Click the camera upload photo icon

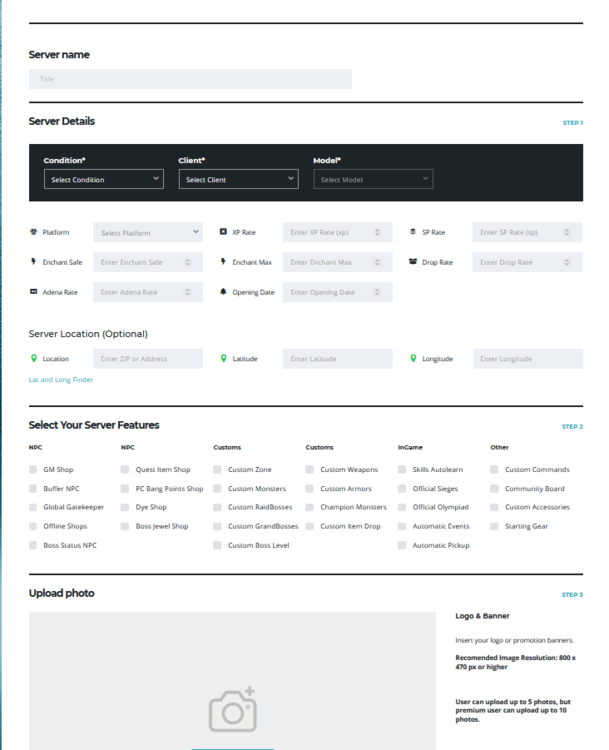[x=232, y=710]
